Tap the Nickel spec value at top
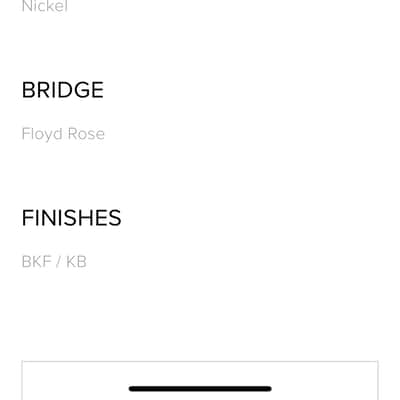This screenshot has width=400, height=400. pyautogui.click(x=45, y=6)
